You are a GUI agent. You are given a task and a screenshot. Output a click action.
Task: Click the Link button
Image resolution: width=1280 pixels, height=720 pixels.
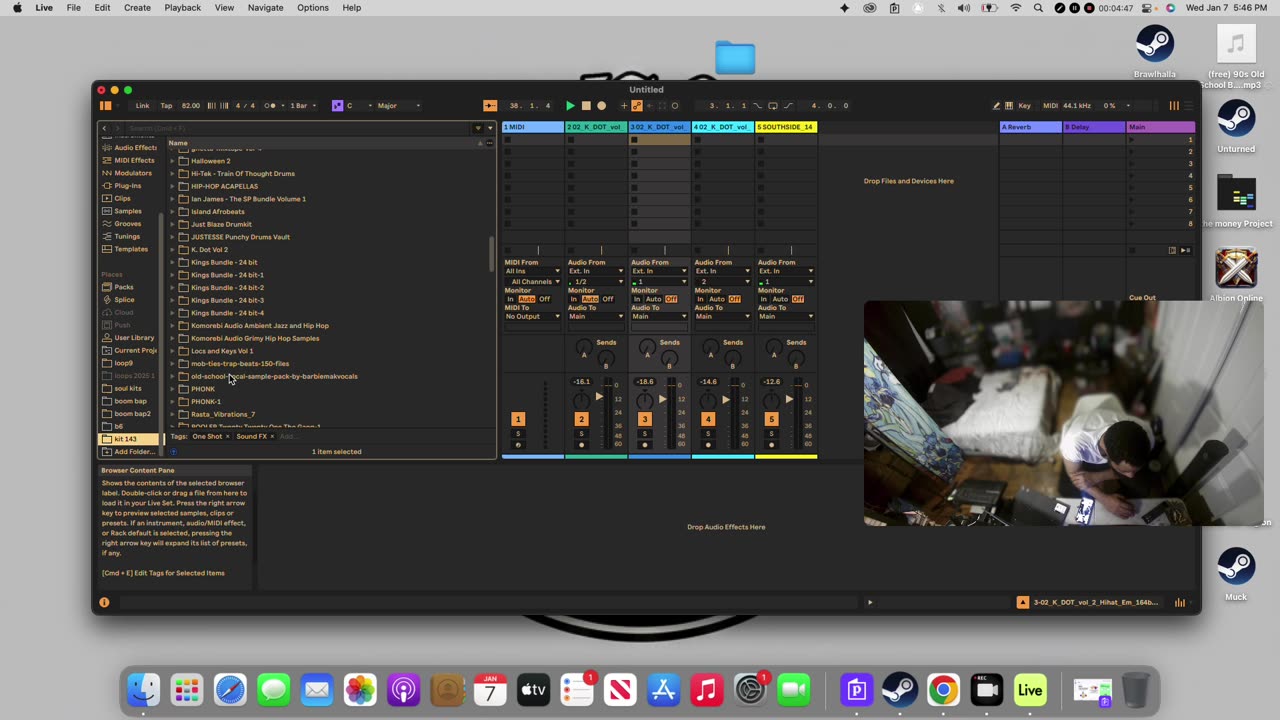coord(143,105)
